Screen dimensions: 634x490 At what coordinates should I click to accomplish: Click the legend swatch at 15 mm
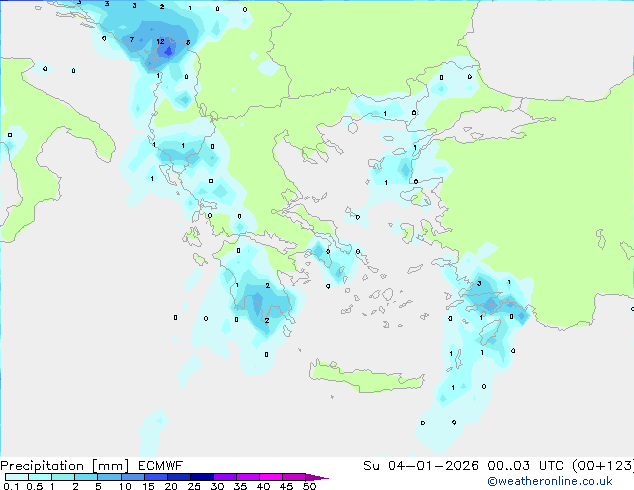pos(155,478)
